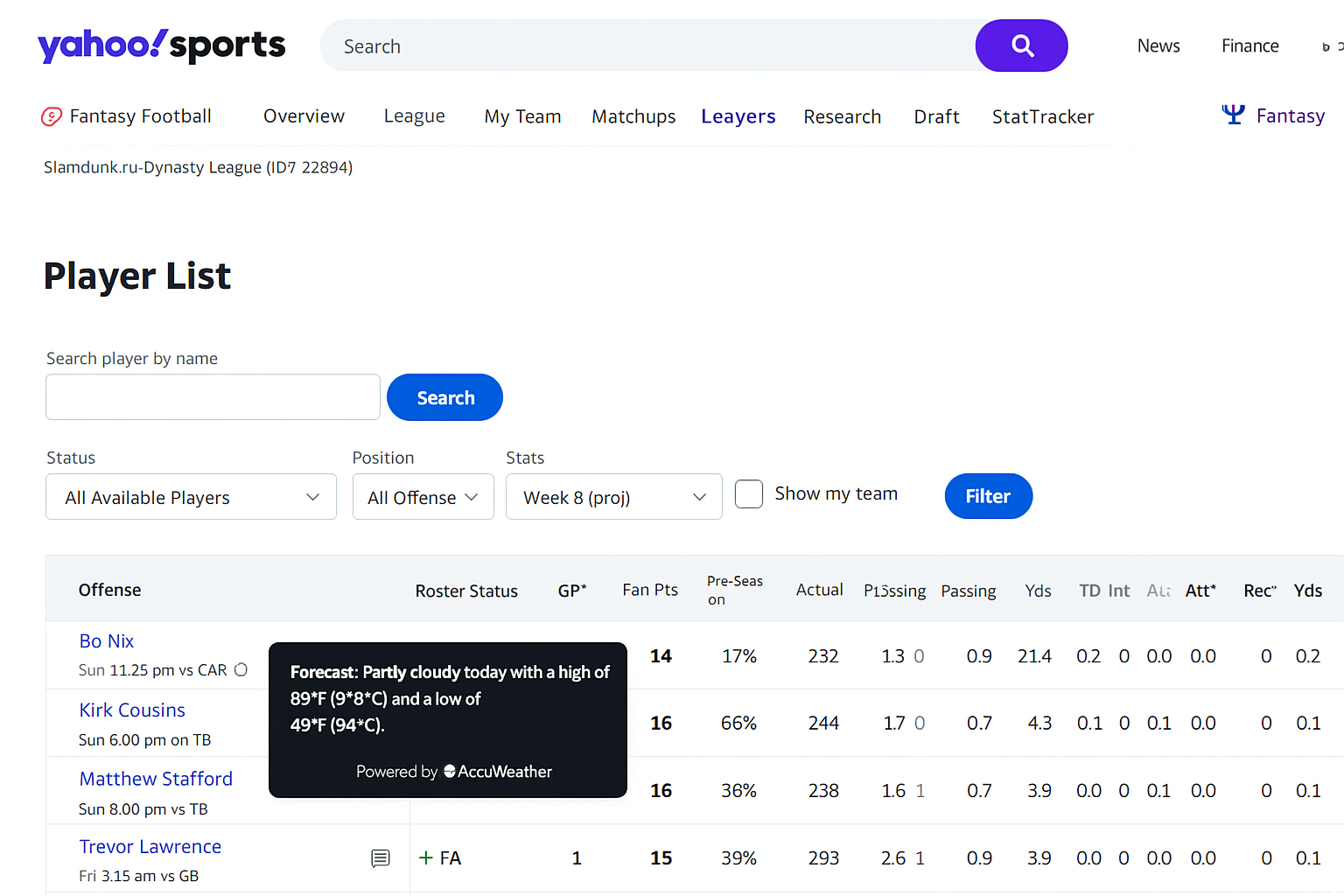
Task: Open the Status All Available Players dropdown
Action: point(191,497)
